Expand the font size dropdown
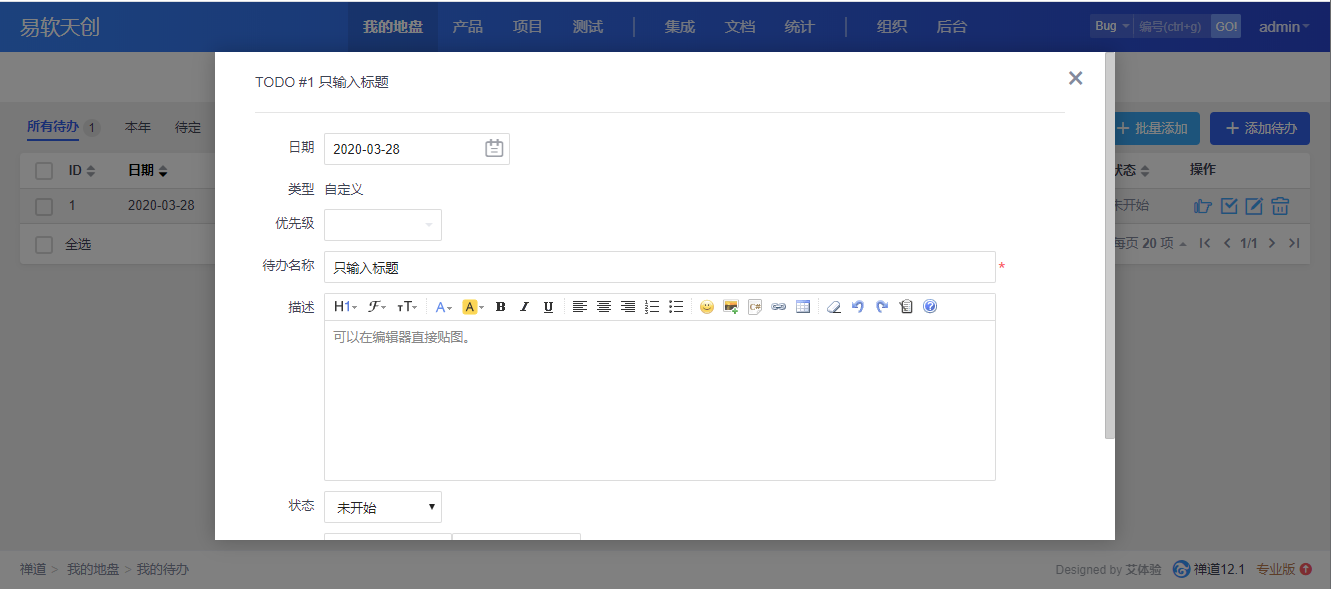1331x589 pixels. [406, 307]
